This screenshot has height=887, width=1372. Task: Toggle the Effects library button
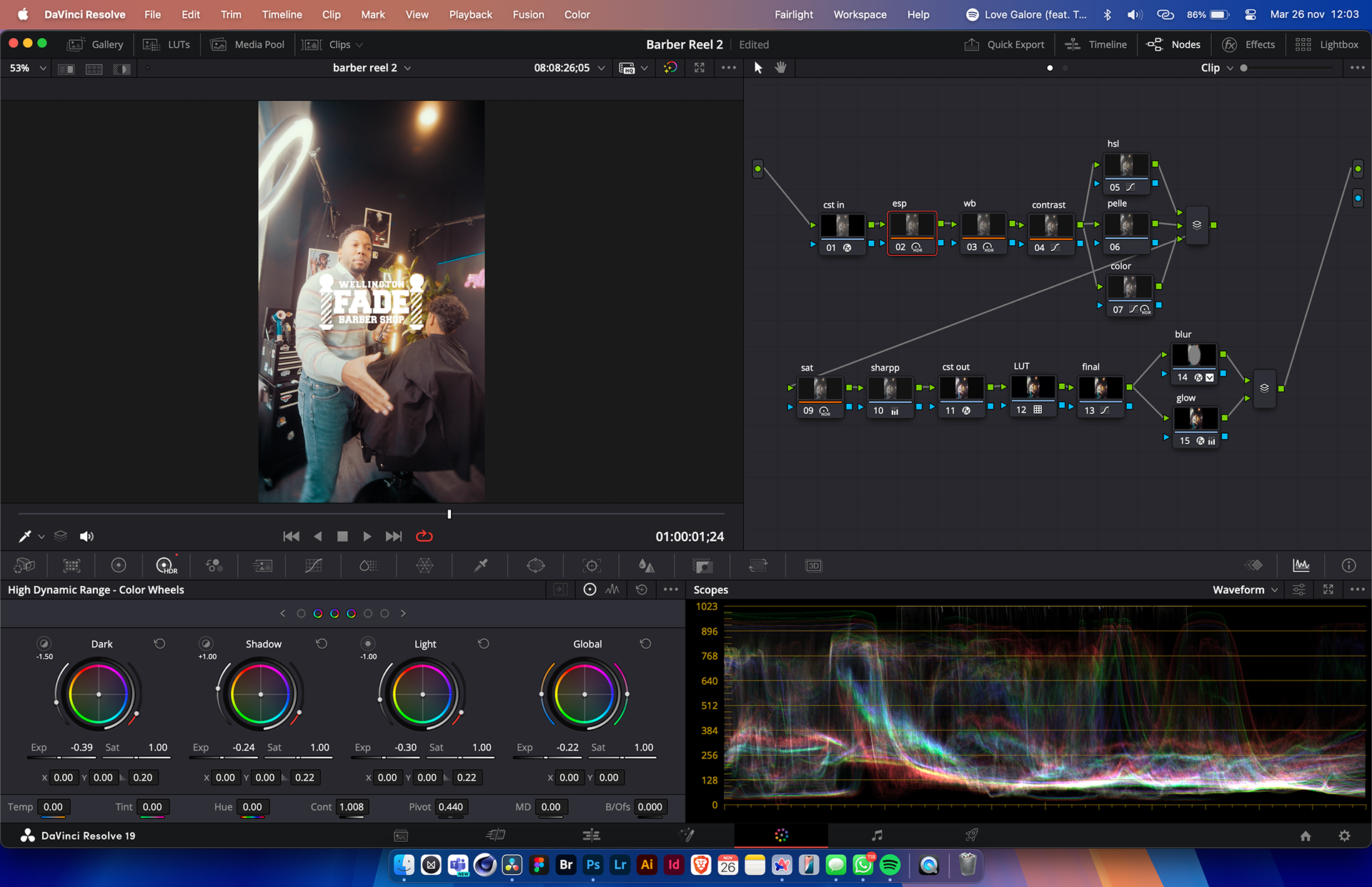pyautogui.click(x=1248, y=44)
